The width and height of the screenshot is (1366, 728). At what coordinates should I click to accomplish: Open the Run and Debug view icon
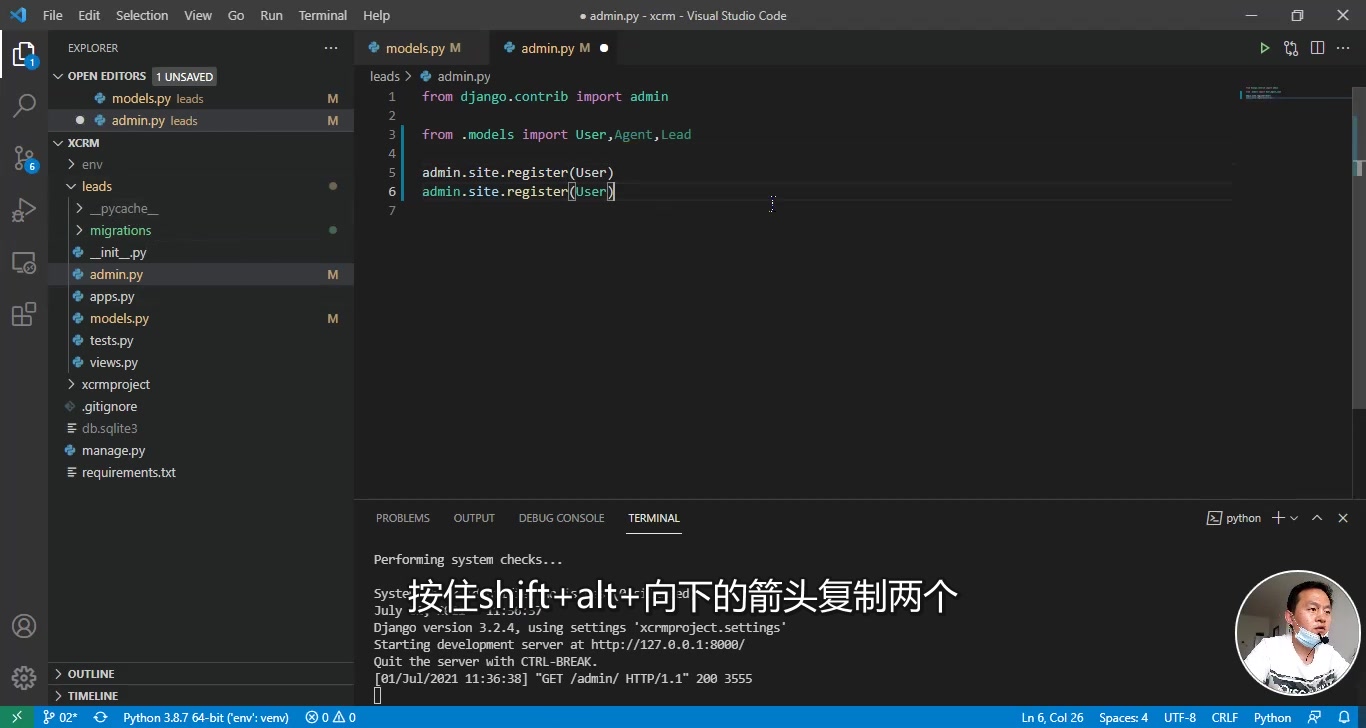point(24,210)
